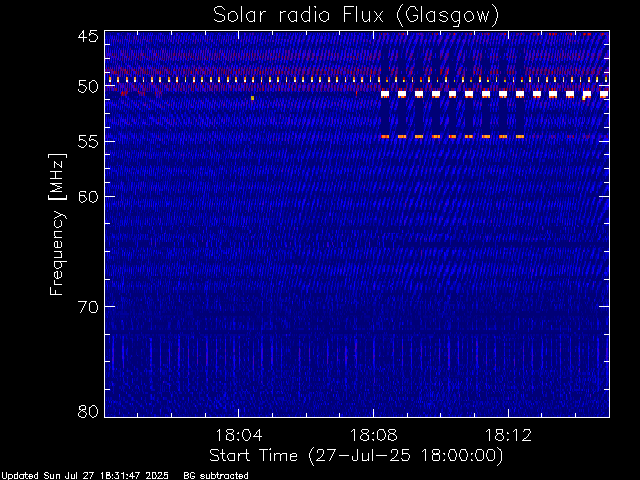Click the 80 MHz frequency tick label
The width and height of the screenshot is (640, 480).
88,411
